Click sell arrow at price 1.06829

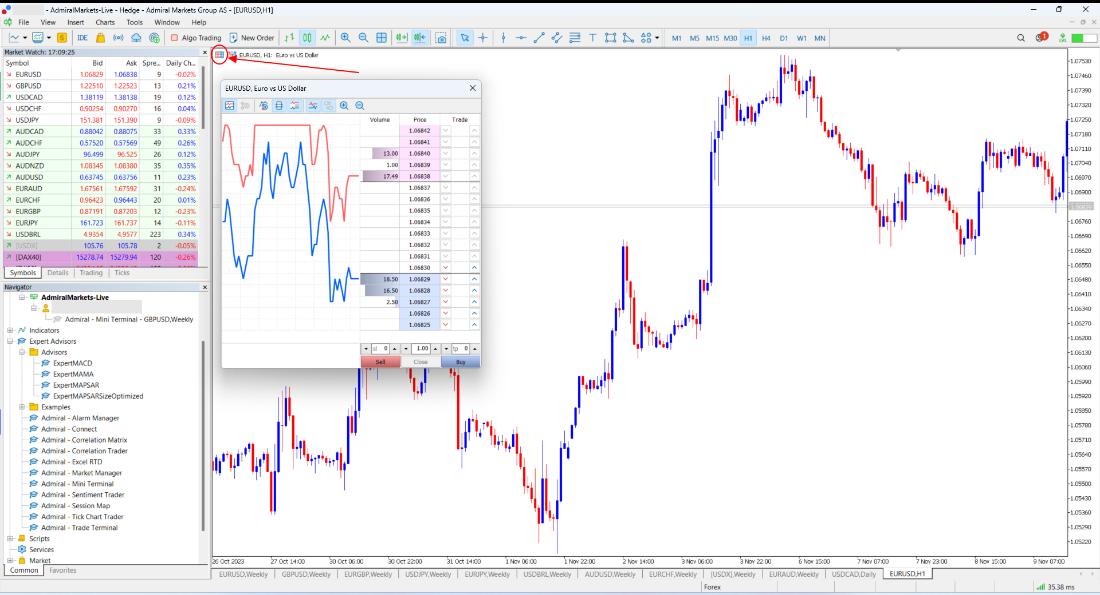coord(445,279)
